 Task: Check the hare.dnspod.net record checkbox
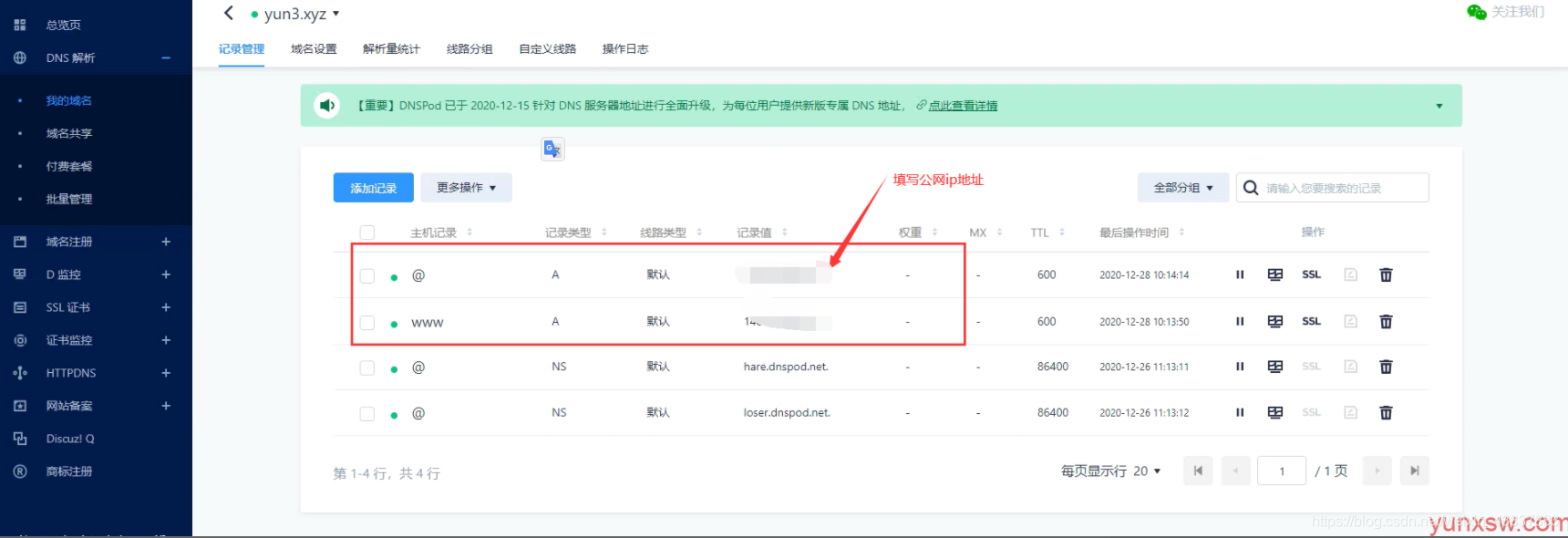click(x=367, y=367)
